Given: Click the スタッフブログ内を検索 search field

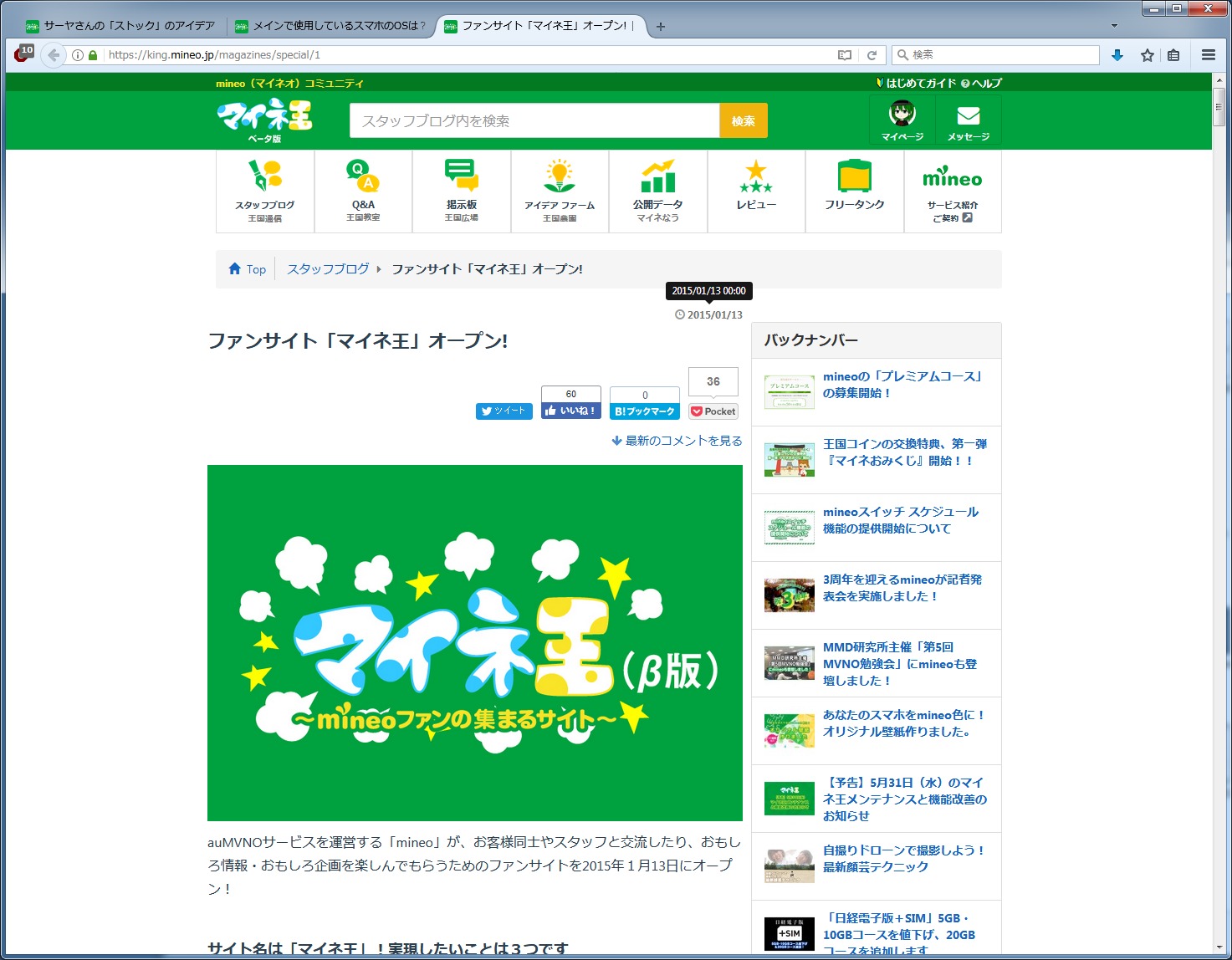Looking at the screenshot, I should (x=534, y=121).
